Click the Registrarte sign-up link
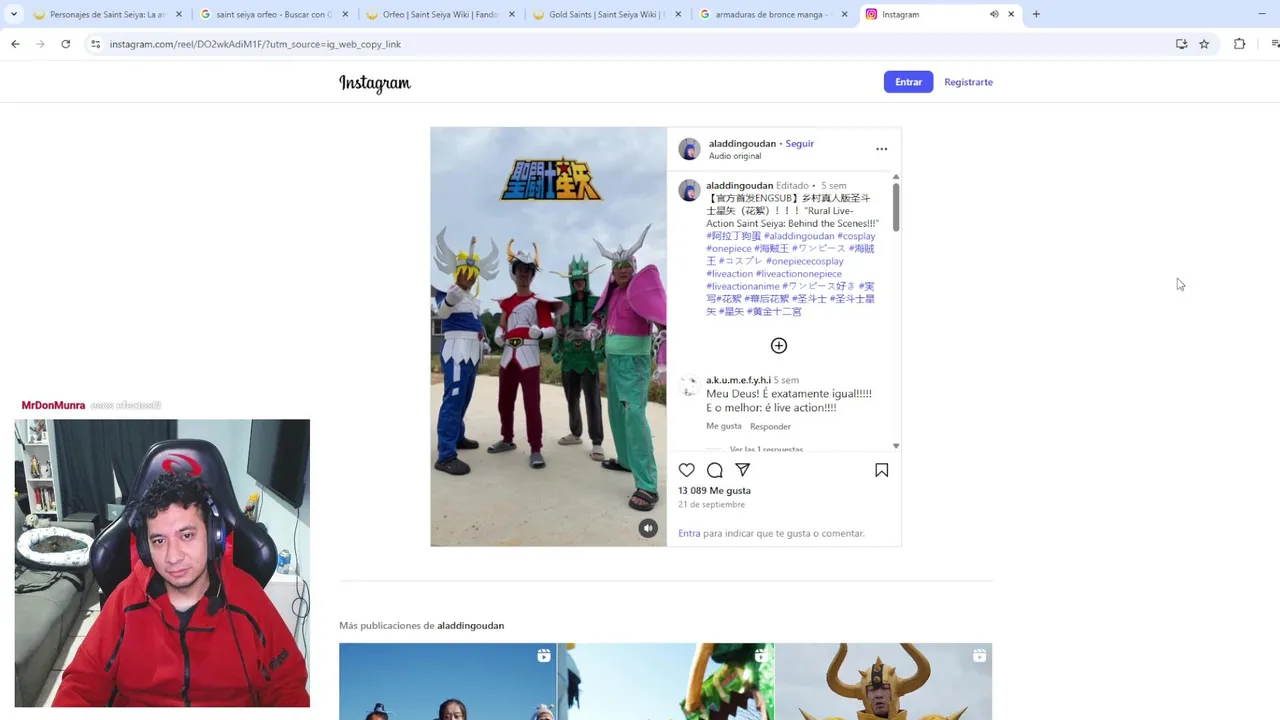The width and height of the screenshot is (1280, 720). pyautogui.click(x=968, y=82)
